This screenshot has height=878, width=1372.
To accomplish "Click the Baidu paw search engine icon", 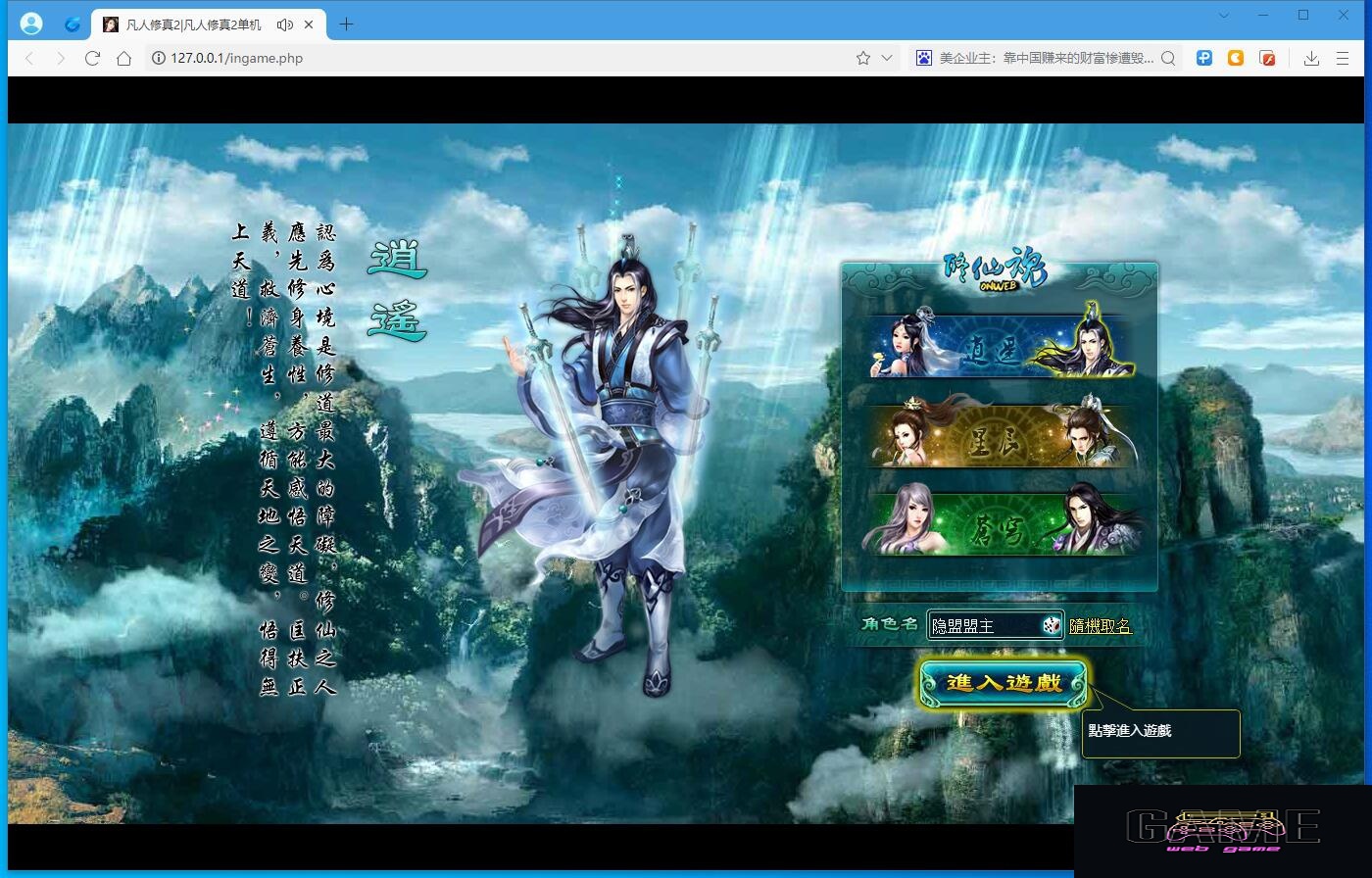I will pos(923,58).
